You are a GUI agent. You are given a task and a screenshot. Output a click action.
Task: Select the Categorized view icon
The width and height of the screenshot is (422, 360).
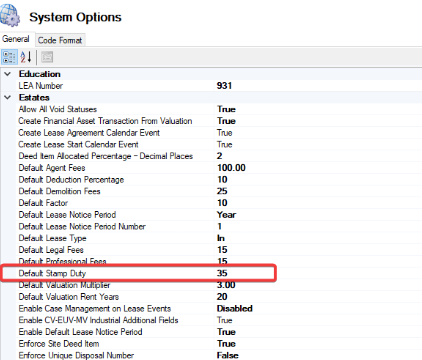point(9,57)
